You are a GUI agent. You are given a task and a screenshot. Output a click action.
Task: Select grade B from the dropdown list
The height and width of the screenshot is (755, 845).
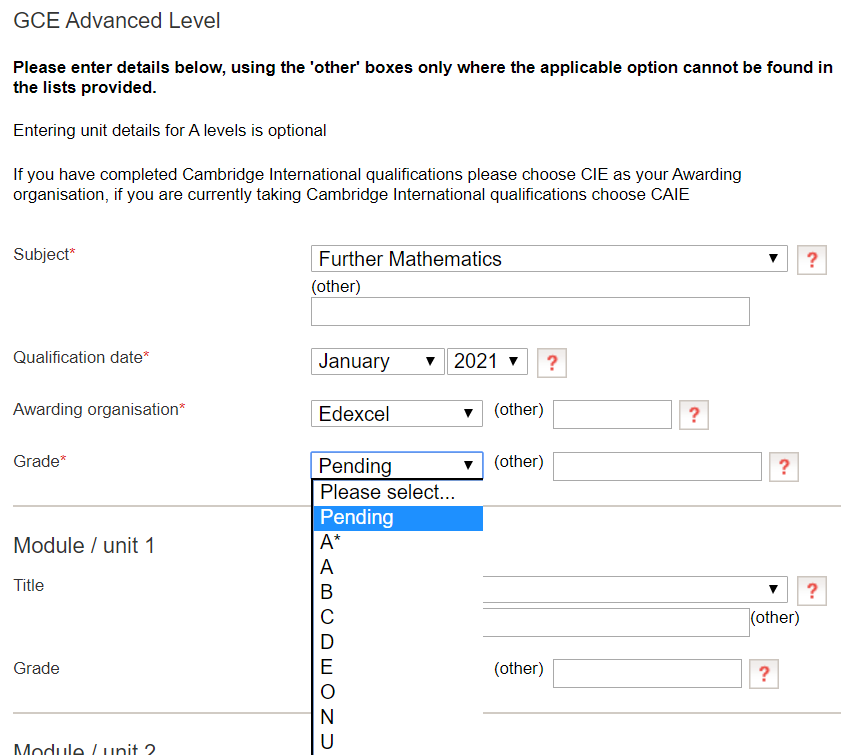pyautogui.click(x=327, y=592)
